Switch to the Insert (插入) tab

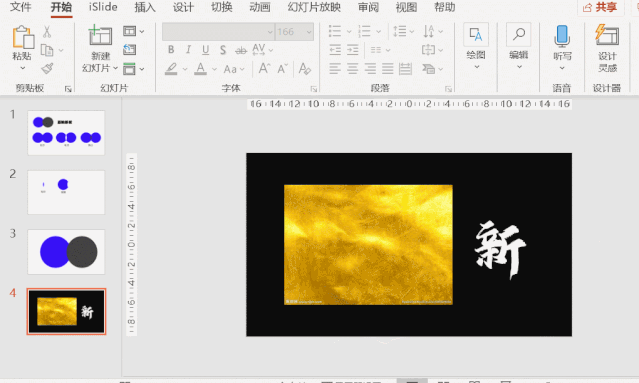click(x=145, y=7)
